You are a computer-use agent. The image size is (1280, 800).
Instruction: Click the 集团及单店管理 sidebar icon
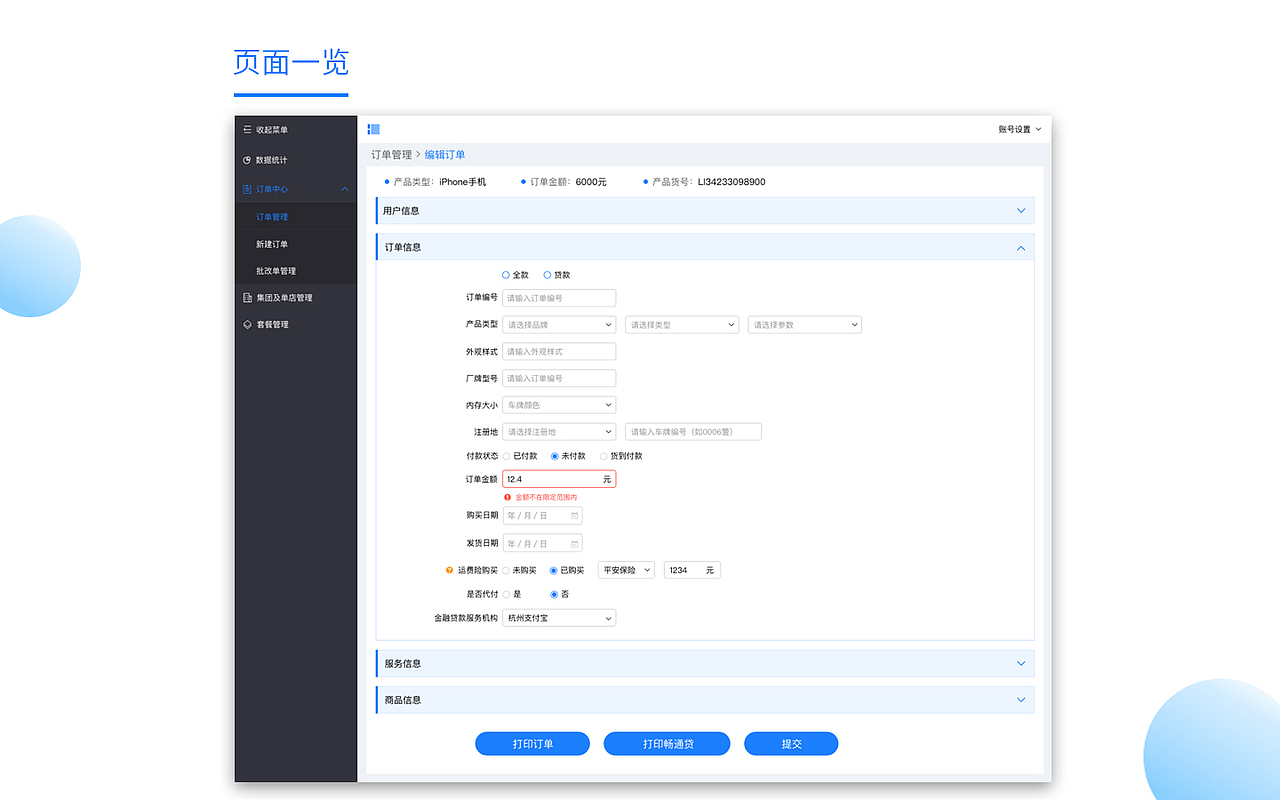247,298
